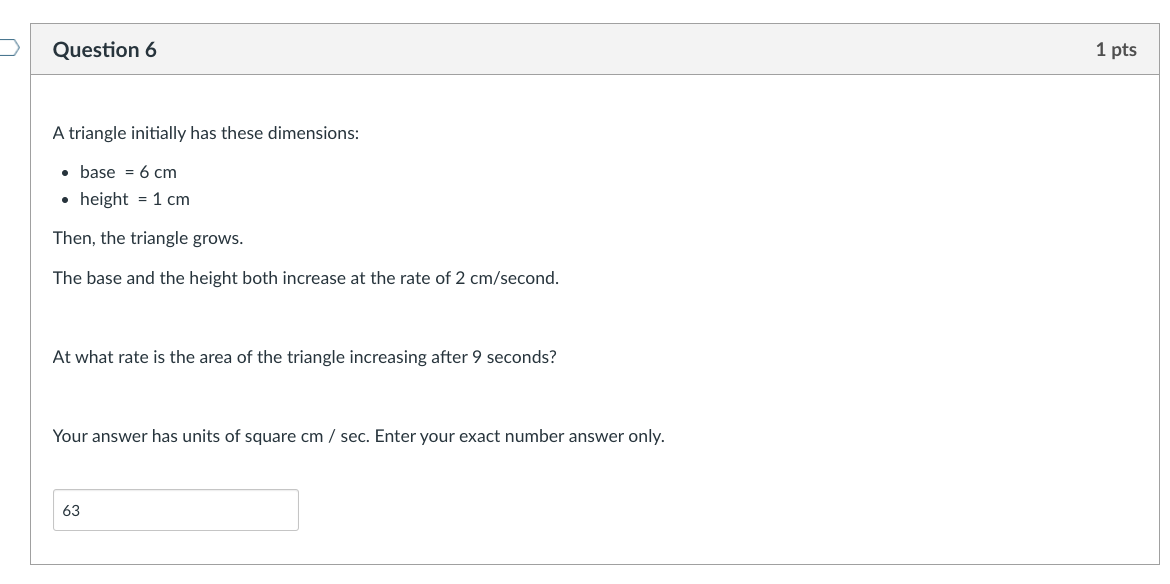Click the "Then, the triangle grows." sentence
Screen dimensions: 1170x584
(147, 239)
